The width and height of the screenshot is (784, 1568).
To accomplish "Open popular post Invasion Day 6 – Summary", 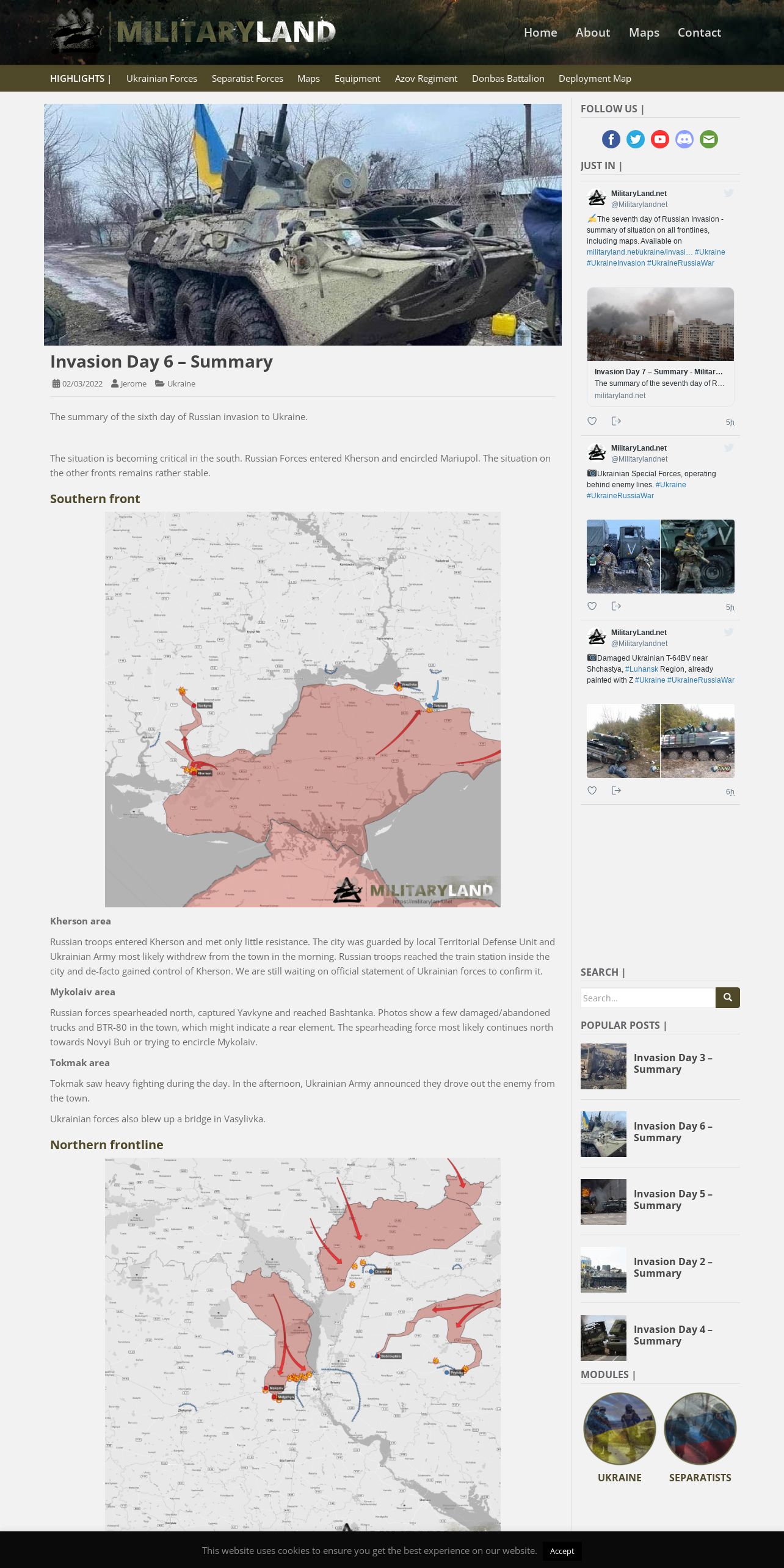I will (x=673, y=1132).
